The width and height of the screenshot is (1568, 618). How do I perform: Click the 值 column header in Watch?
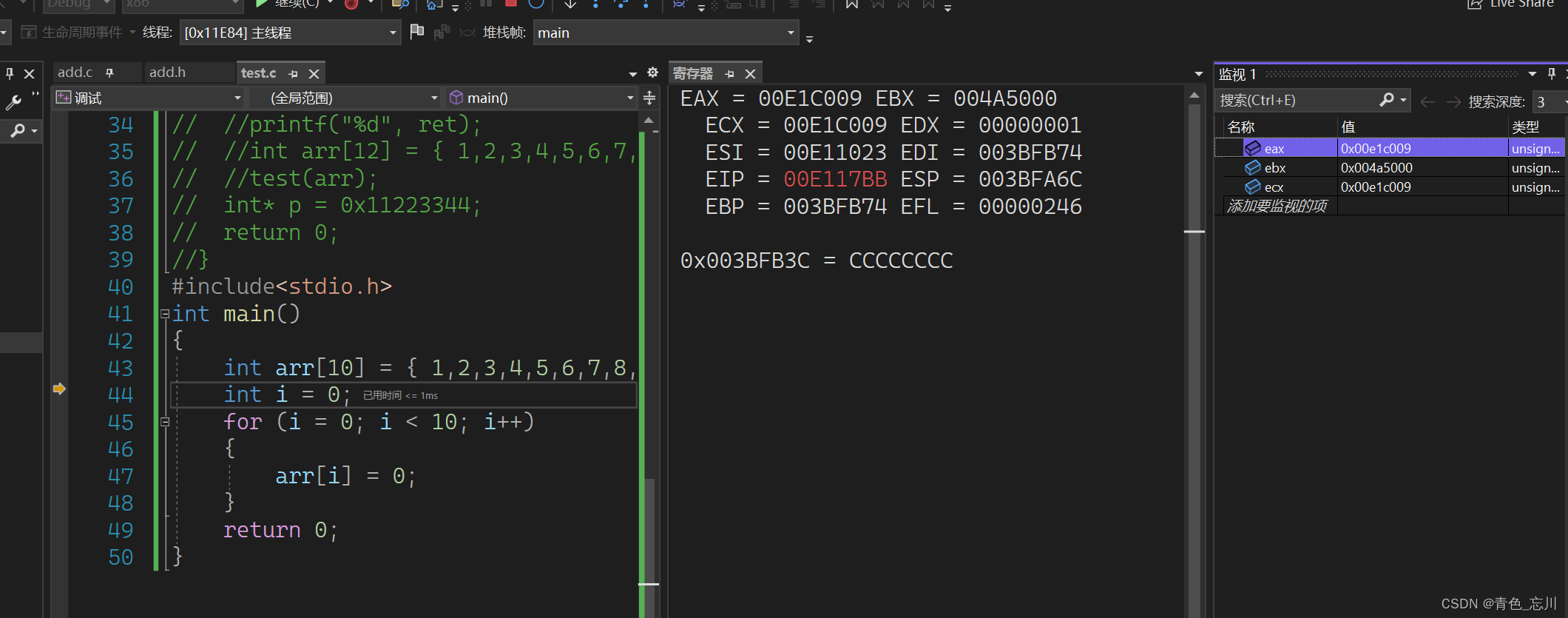tap(1423, 127)
